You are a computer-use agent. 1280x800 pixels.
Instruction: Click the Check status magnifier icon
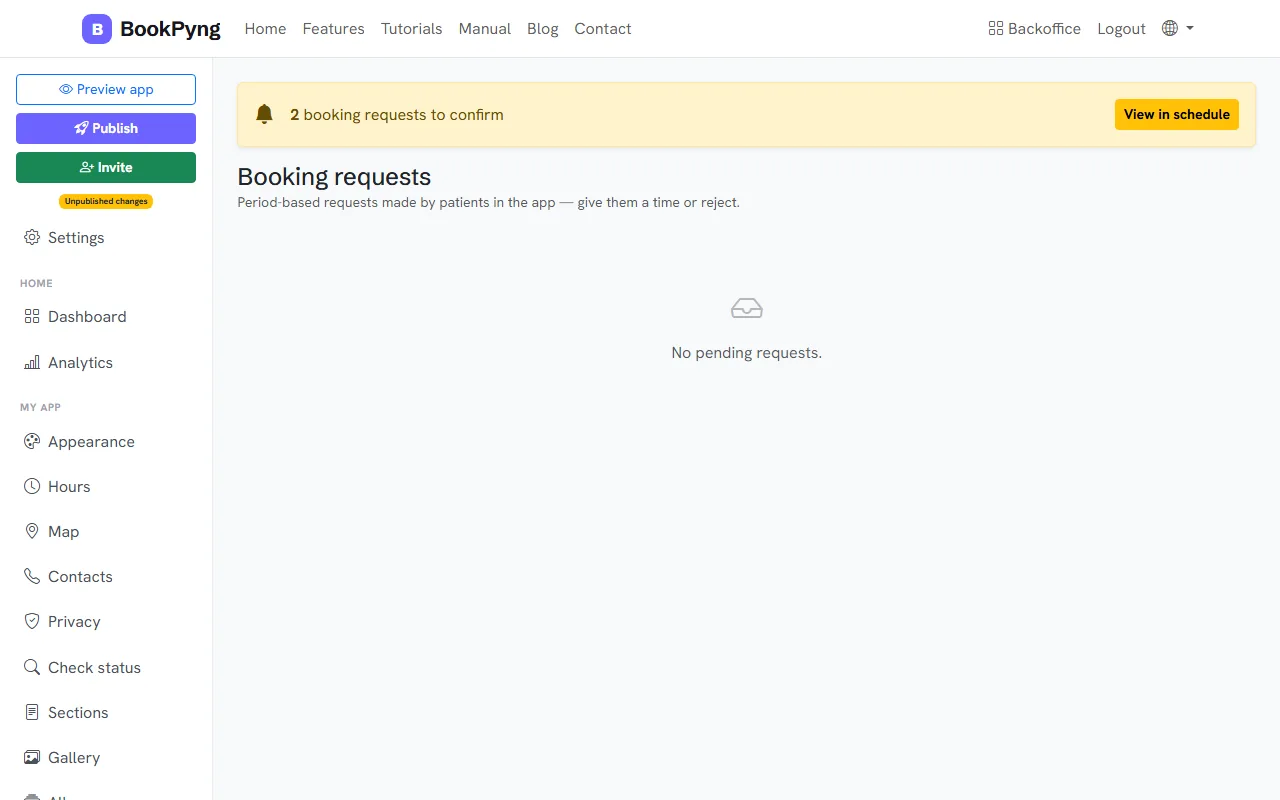pyautogui.click(x=32, y=667)
